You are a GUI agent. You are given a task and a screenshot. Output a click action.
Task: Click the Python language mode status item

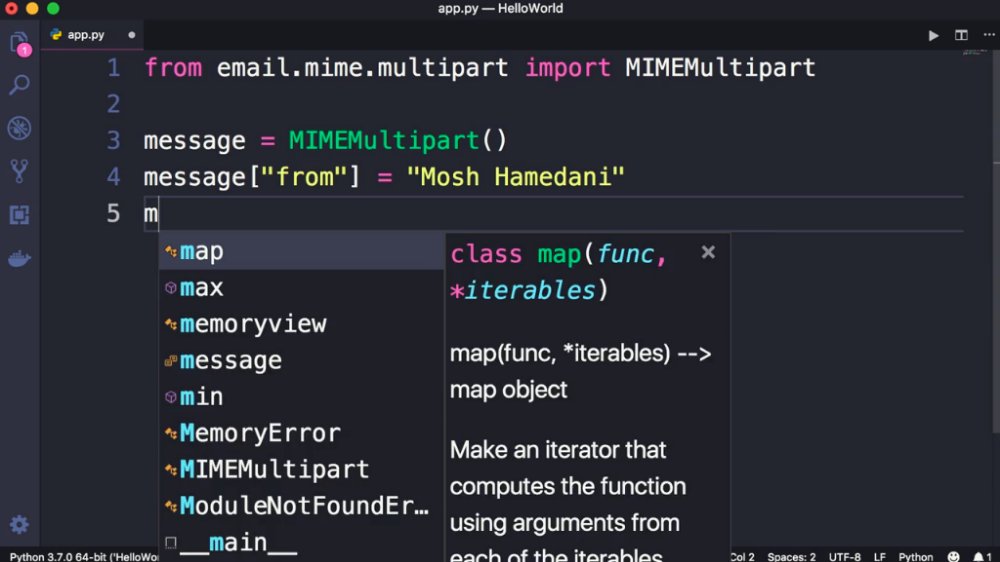point(915,556)
